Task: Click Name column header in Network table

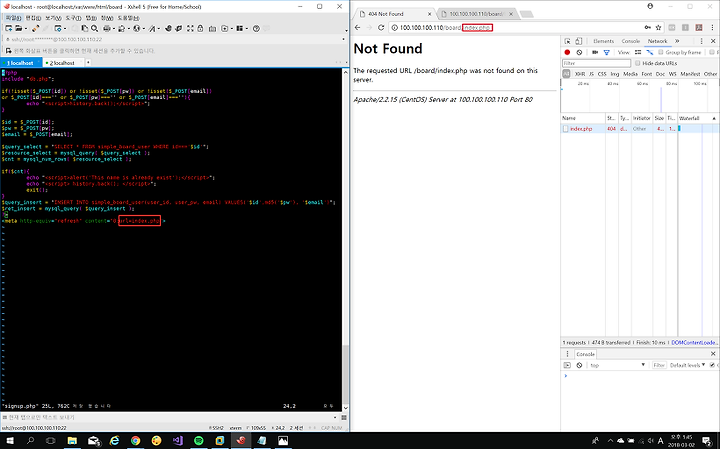Action: (583, 118)
